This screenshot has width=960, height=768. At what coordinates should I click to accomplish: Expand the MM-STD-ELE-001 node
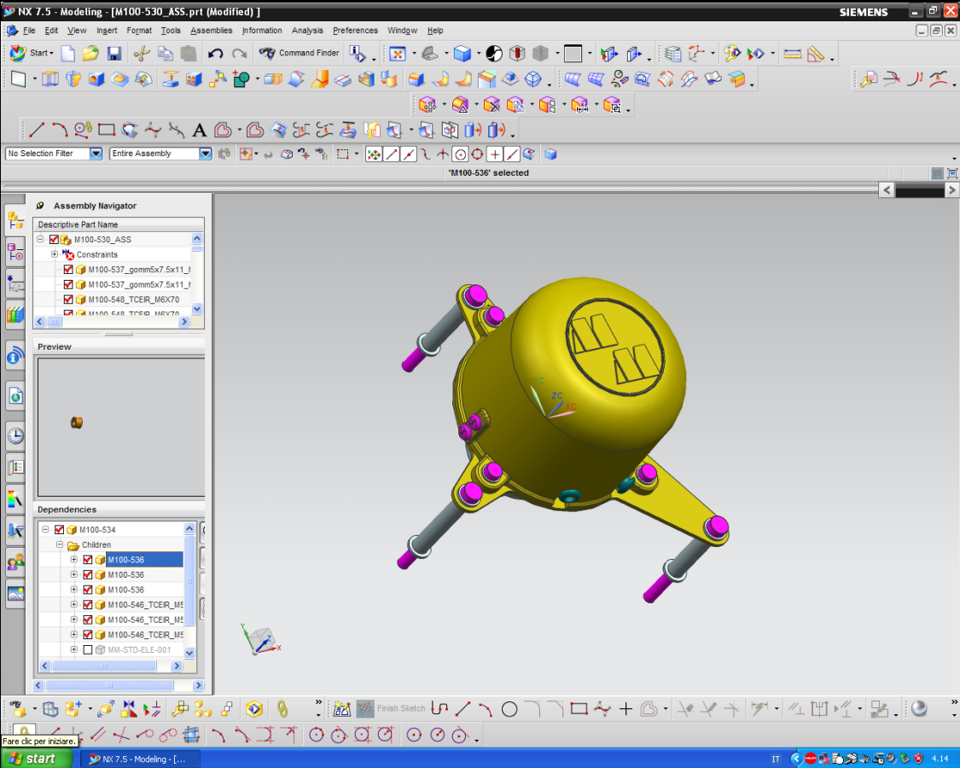[x=73, y=650]
